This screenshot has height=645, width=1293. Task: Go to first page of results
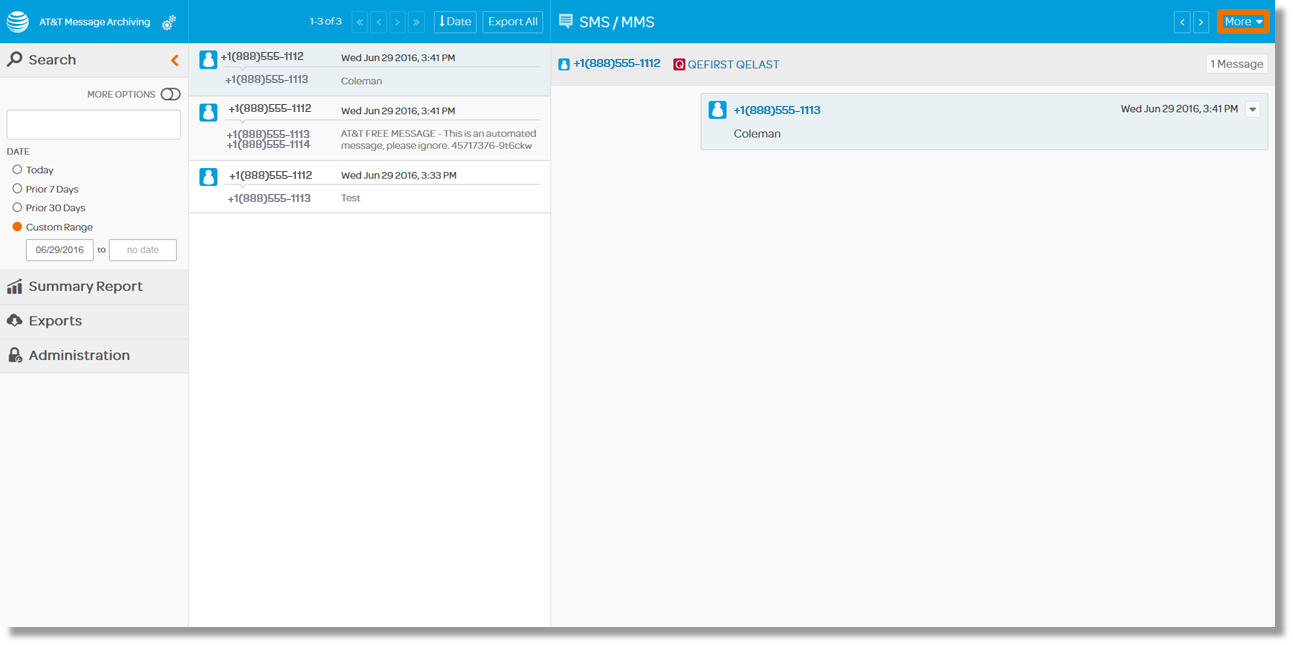360,22
